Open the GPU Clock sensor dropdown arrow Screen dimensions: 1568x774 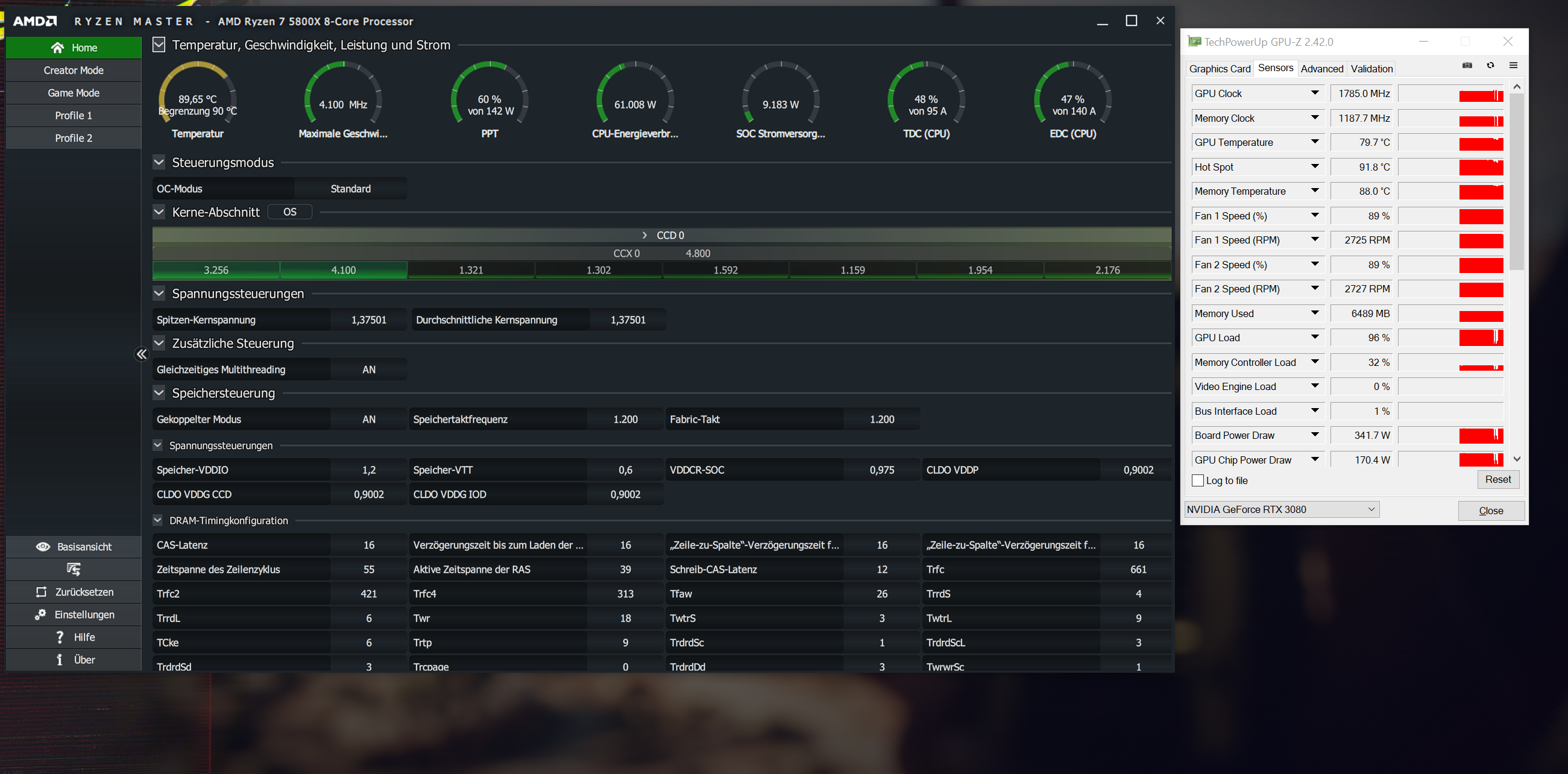point(1315,93)
